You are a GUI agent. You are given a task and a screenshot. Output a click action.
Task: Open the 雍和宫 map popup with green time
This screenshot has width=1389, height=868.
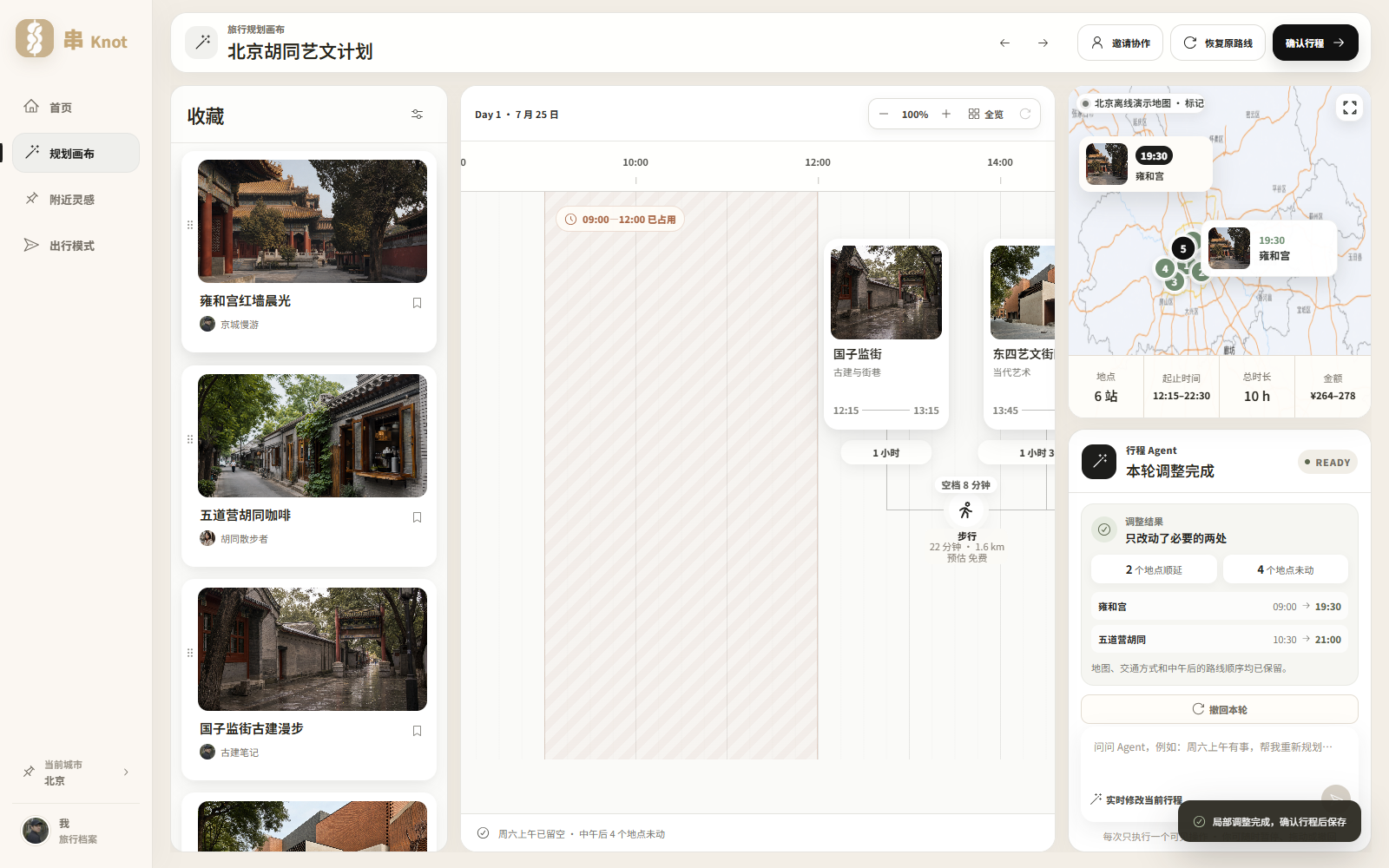tap(1269, 248)
